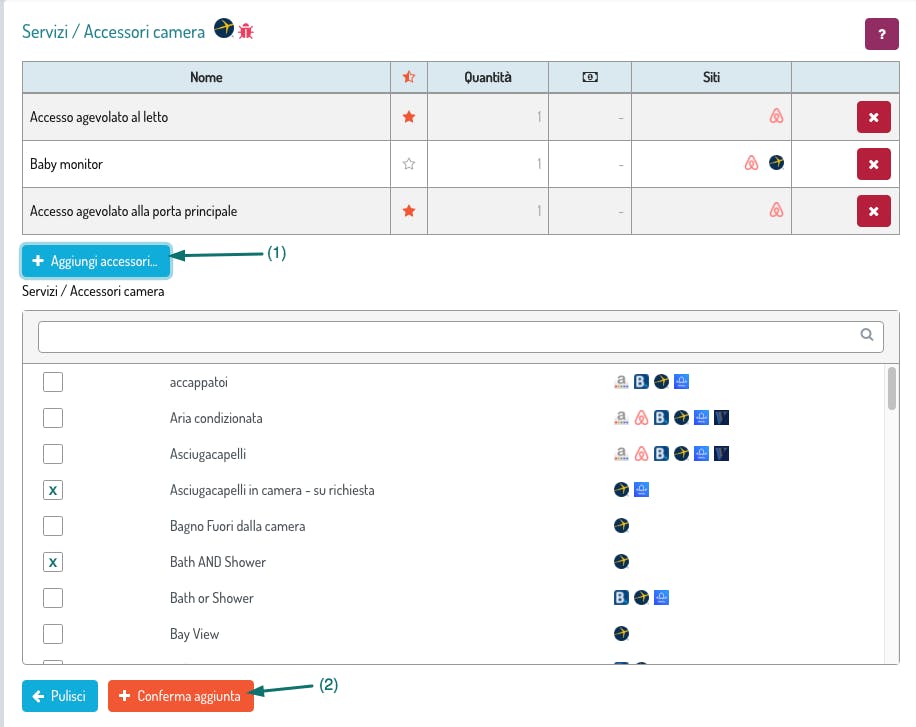Screen dimensions: 916x727
Task: Click dark V icon in Aria condizionata row
Action: point(721,417)
